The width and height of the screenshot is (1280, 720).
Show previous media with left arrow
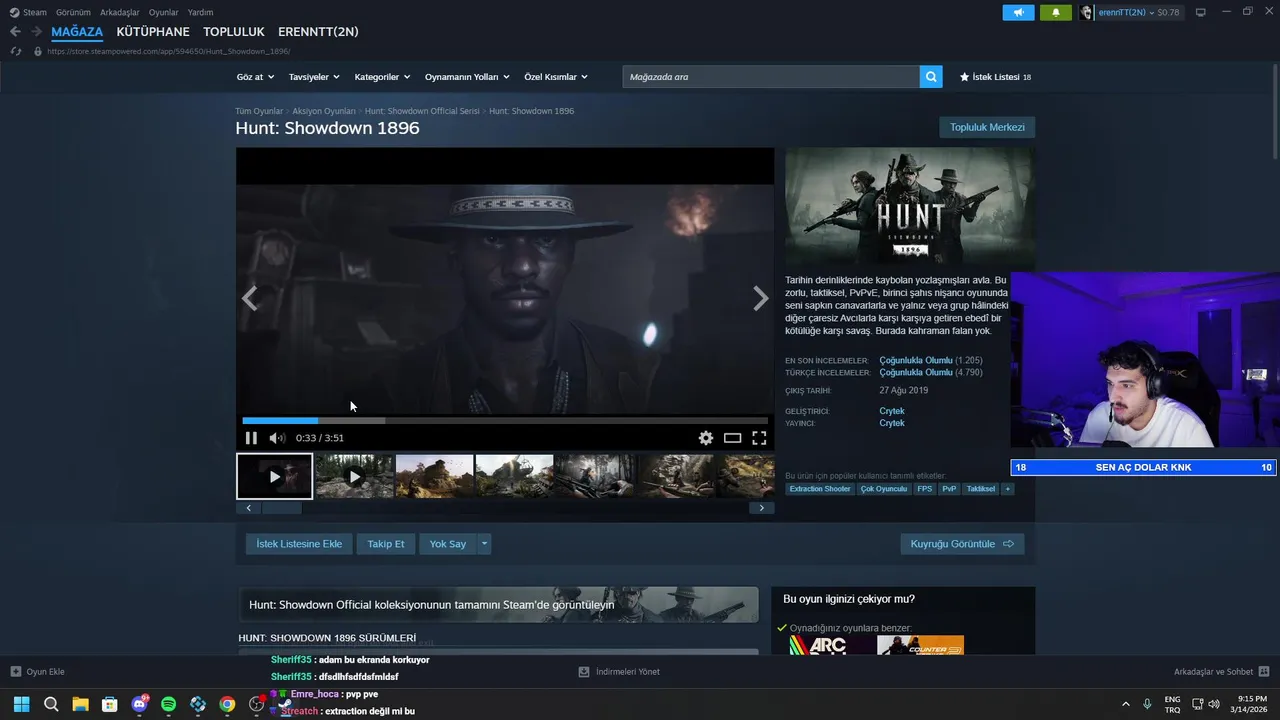[x=250, y=298]
